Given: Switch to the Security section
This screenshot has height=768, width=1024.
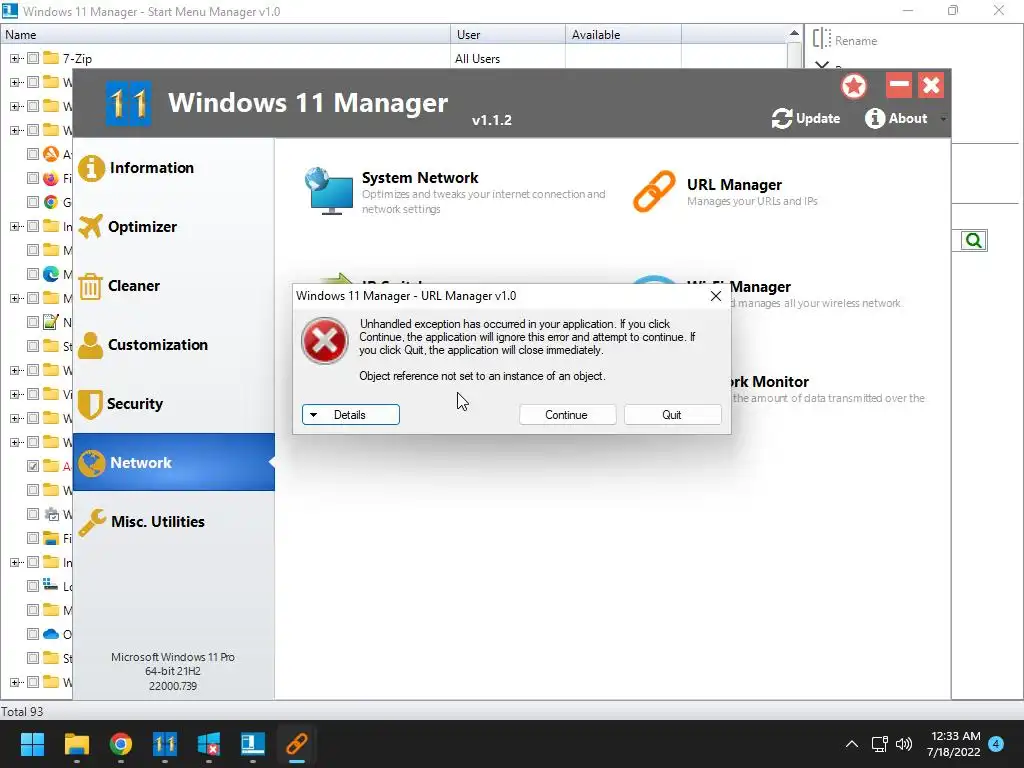Looking at the screenshot, I should (174, 404).
